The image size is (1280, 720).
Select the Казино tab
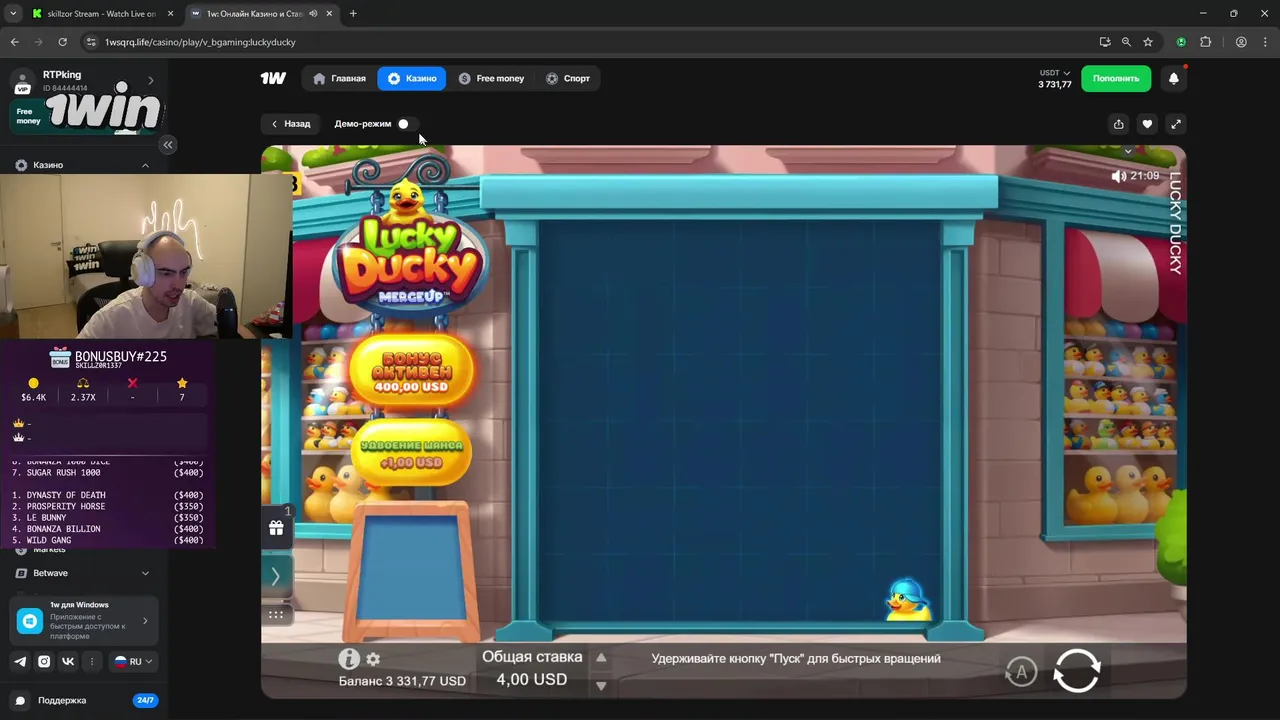pyautogui.click(x=411, y=78)
